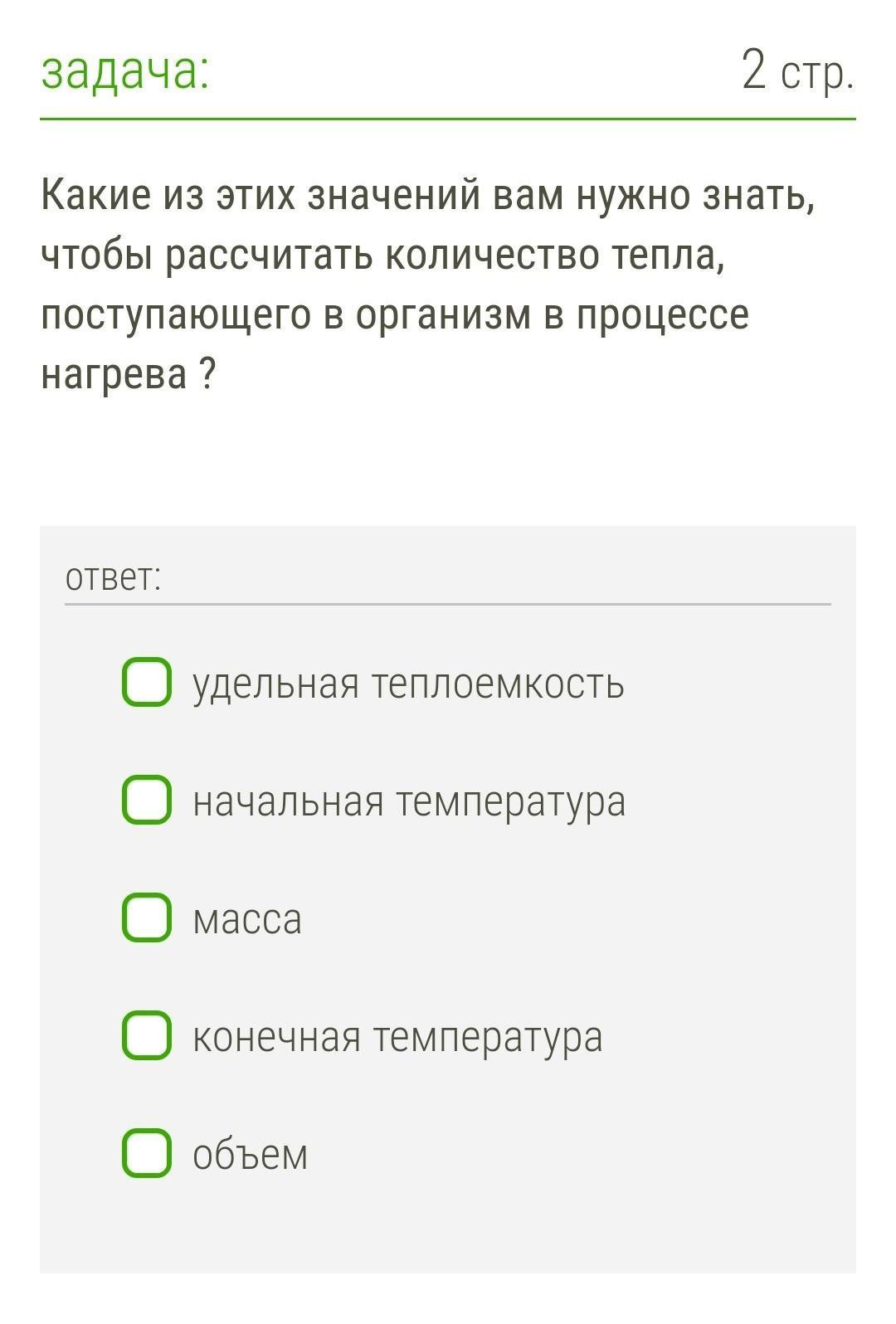Screen dimensions: 896x1324
Task: Enable the "масса" checkbox
Action: (x=147, y=918)
